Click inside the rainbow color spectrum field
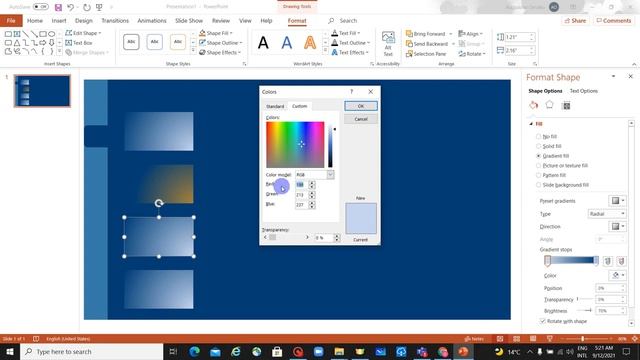 pos(295,144)
